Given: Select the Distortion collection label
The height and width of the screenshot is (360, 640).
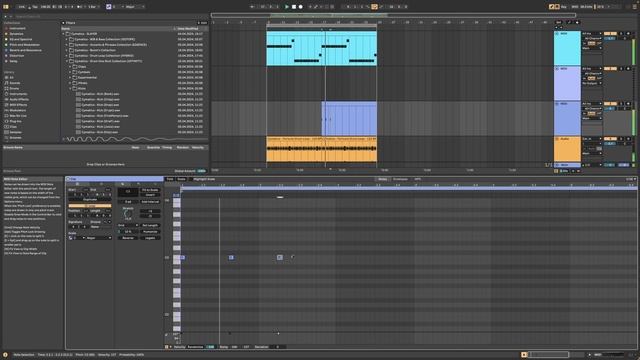Looking at the screenshot, I should (17, 56).
